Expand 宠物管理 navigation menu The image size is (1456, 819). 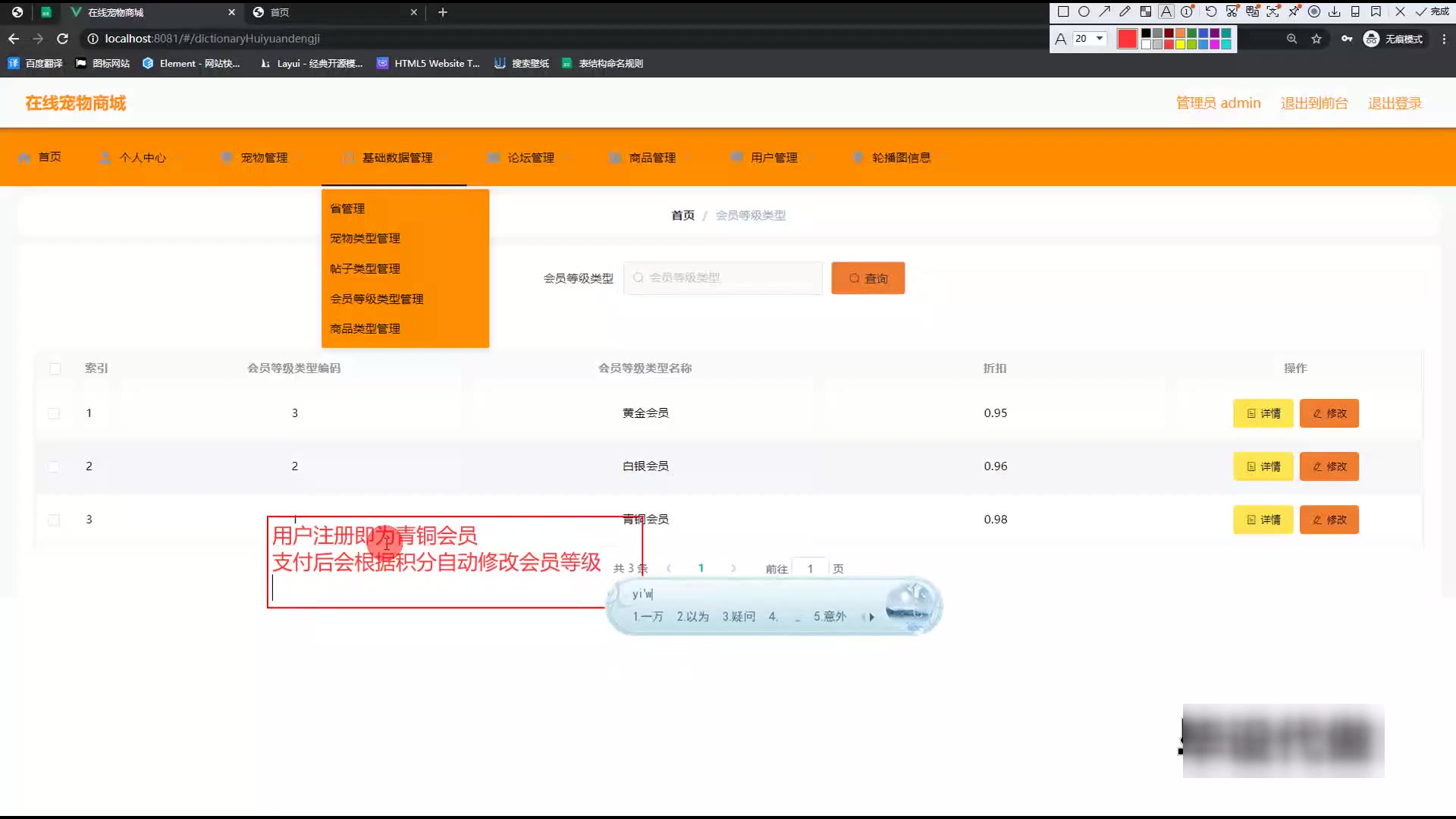pyautogui.click(x=264, y=158)
